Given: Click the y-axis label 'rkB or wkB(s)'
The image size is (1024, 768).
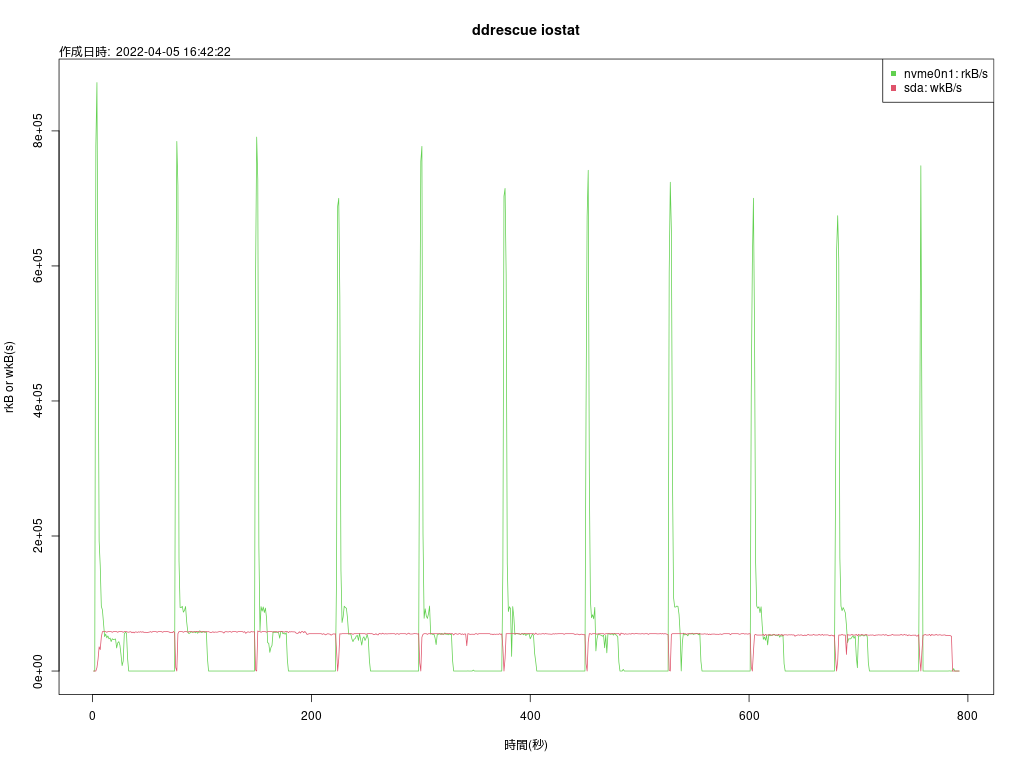Looking at the screenshot, I should point(9,377).
